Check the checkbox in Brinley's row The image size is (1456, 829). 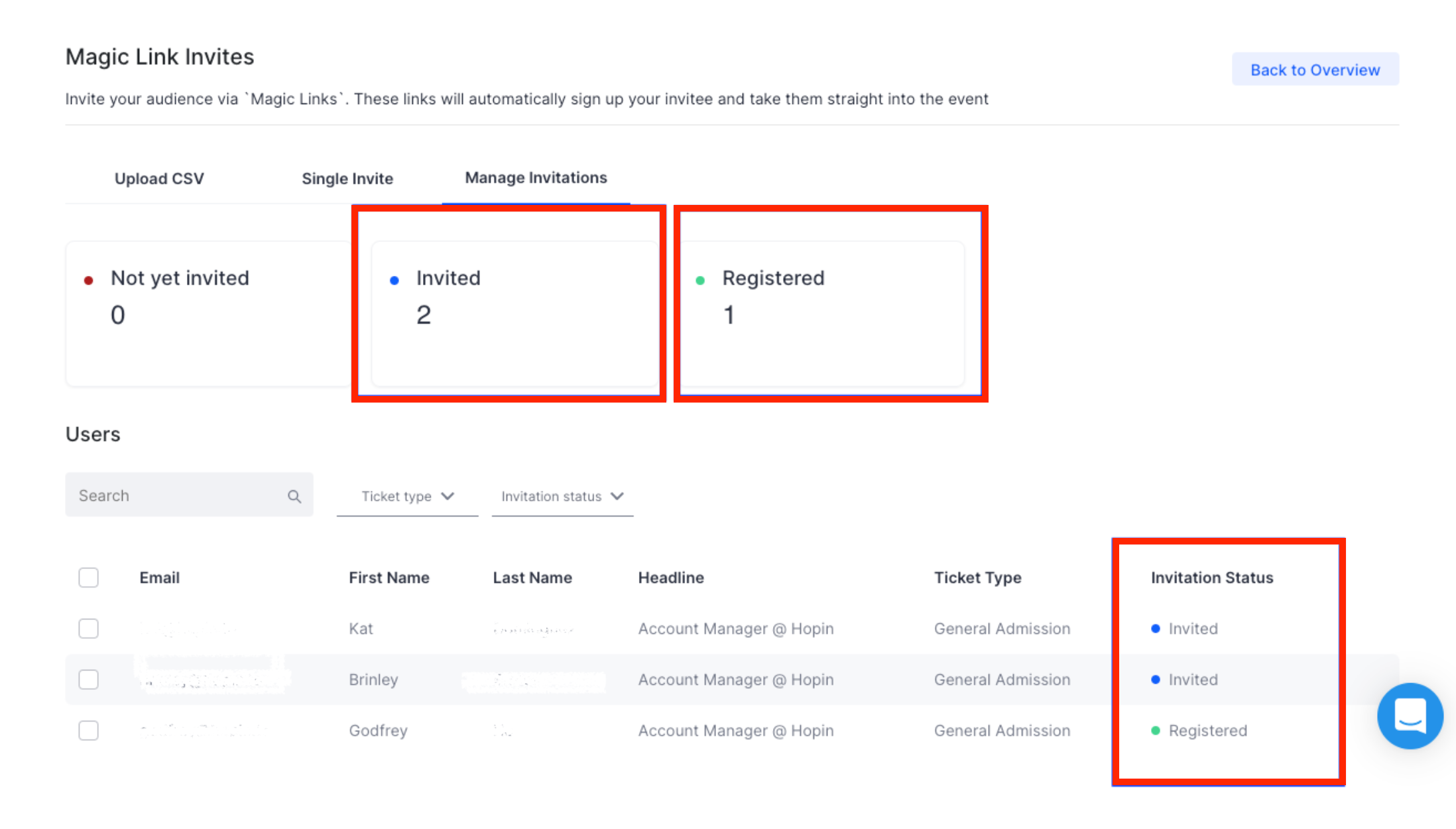pos(88,680)
